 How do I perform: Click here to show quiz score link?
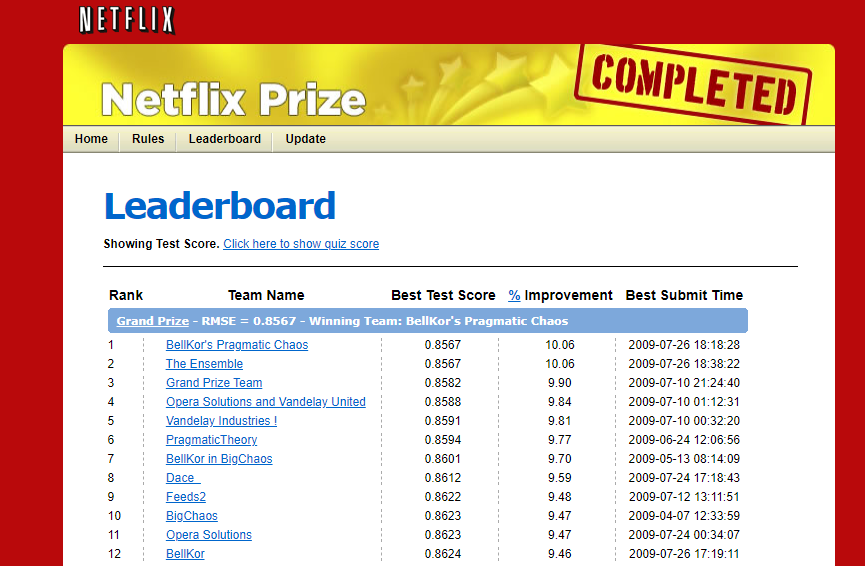(301, 244)
